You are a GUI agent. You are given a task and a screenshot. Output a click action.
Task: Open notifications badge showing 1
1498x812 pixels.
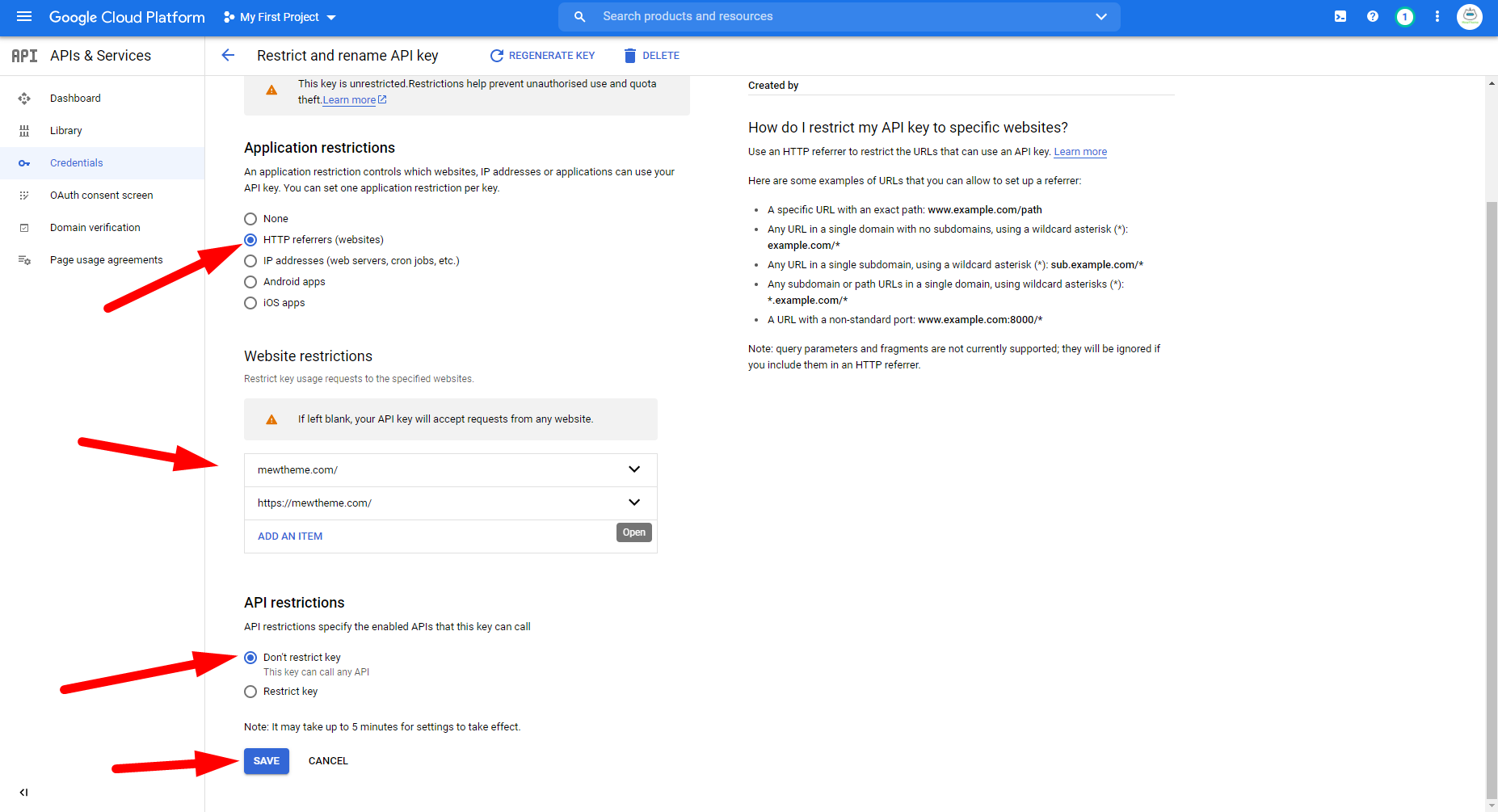1405,17
